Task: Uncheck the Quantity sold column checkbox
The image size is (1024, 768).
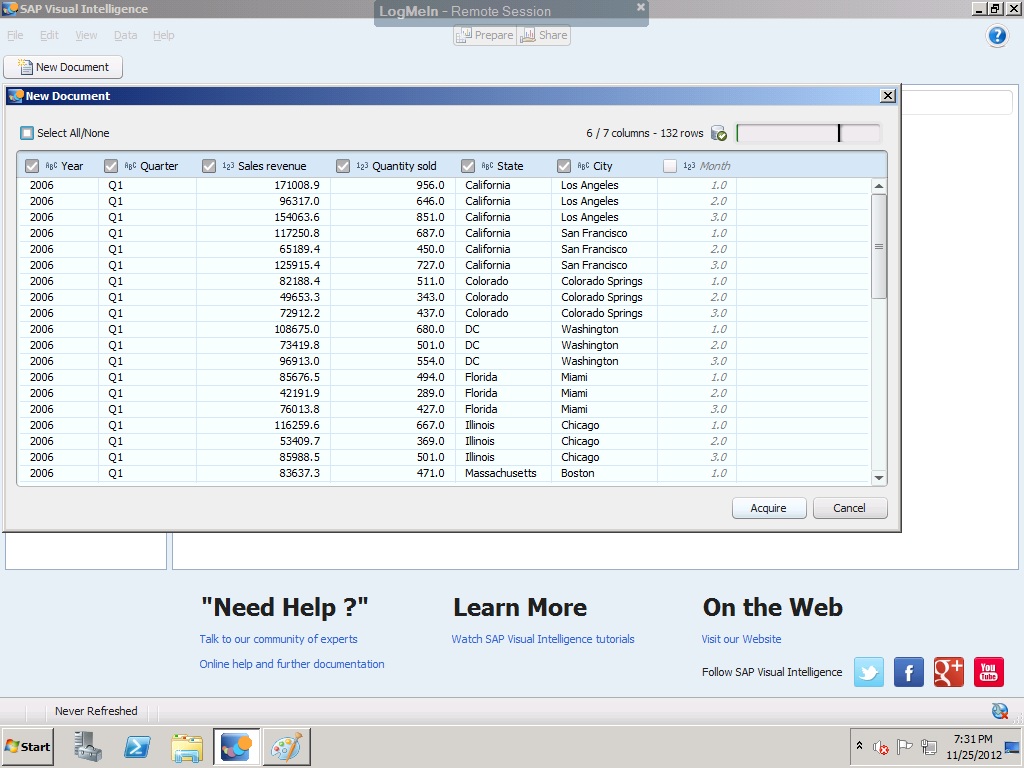Action: pyautogui.click(x=343, y=166)
